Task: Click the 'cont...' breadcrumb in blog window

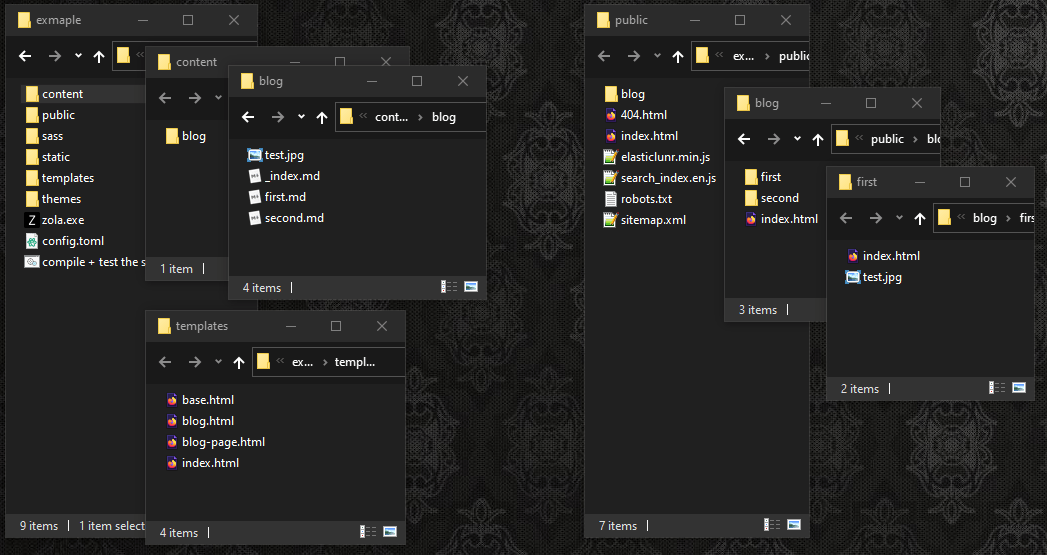Action: (391, 117)
